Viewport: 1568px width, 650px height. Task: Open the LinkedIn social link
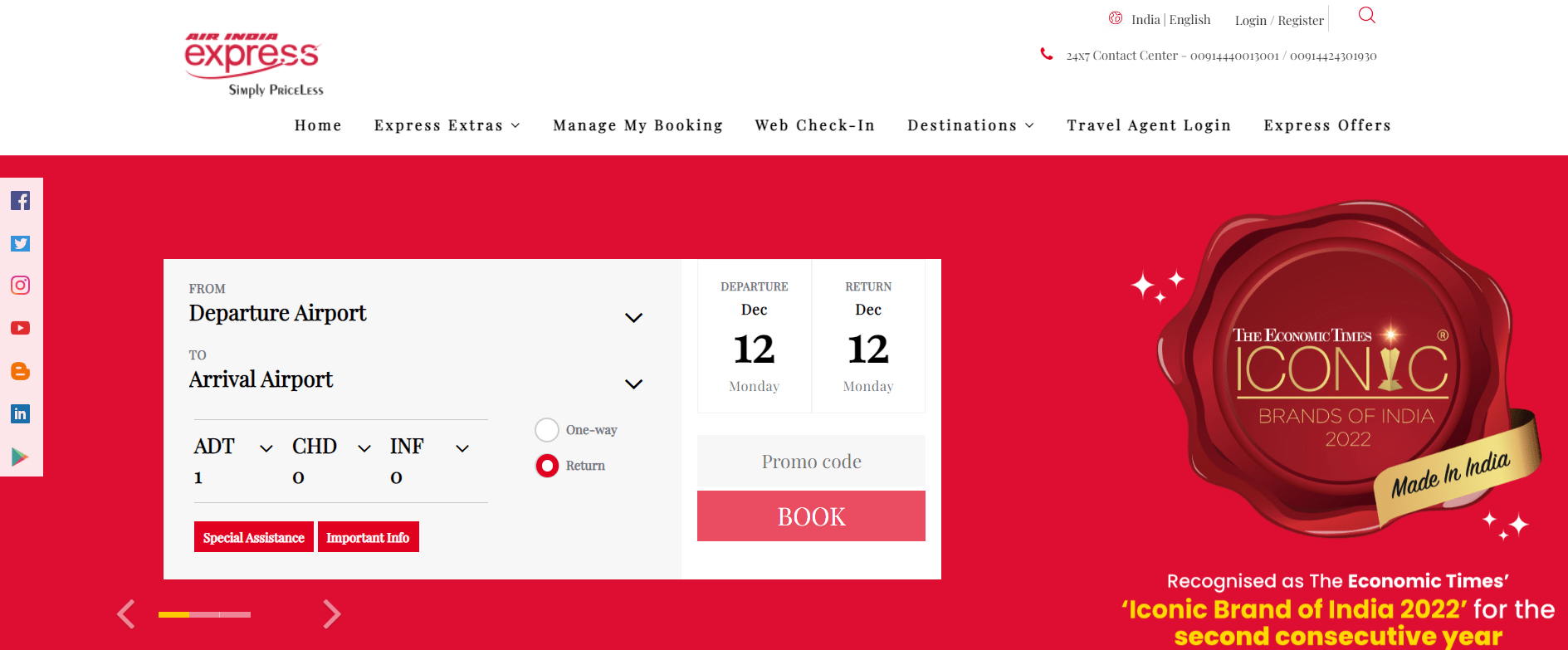[x=21, y=413]
